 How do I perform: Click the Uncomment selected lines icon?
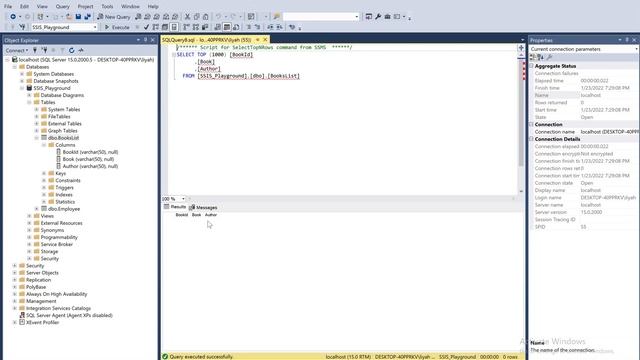pyautogui.click(x=258, y=27)
